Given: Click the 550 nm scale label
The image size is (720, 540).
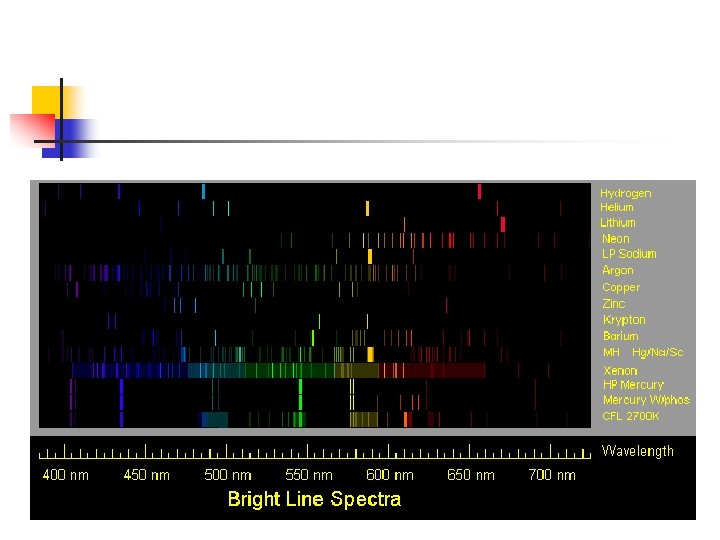Looking at the screenshot, I should (309, 475).
